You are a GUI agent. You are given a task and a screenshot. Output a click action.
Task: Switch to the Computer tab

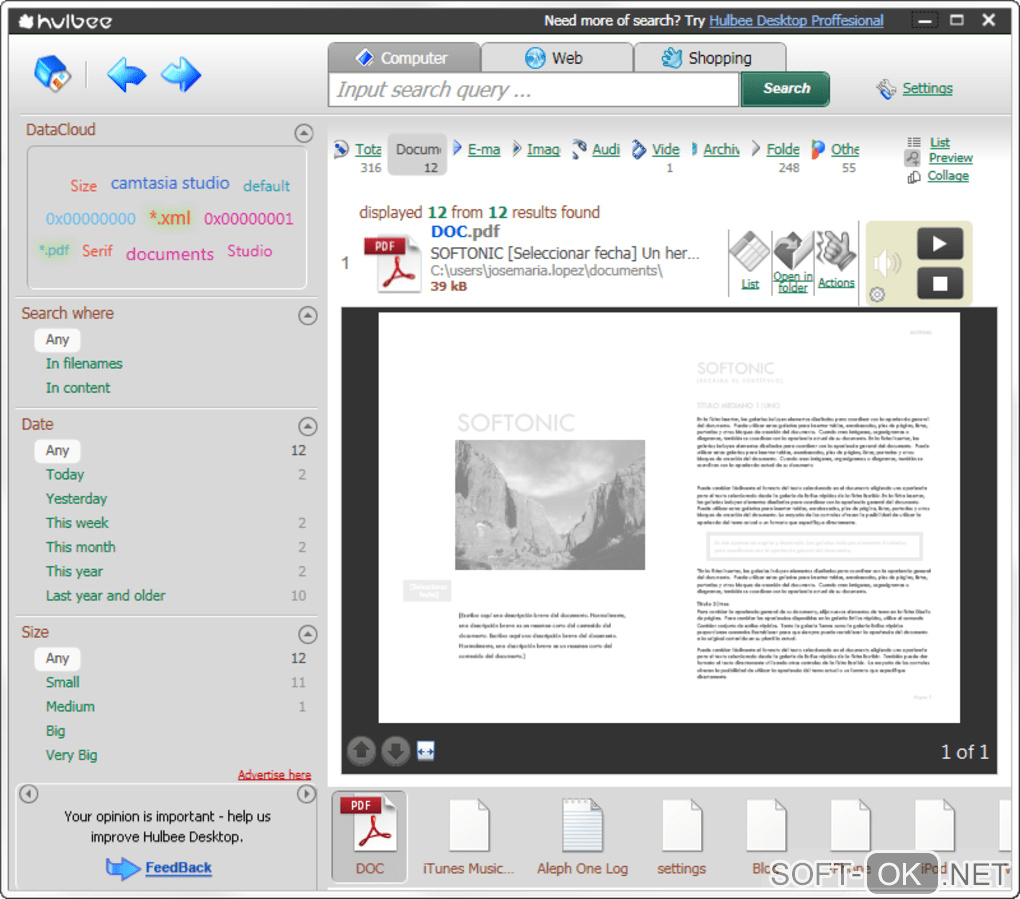click(x=404, y=58)
